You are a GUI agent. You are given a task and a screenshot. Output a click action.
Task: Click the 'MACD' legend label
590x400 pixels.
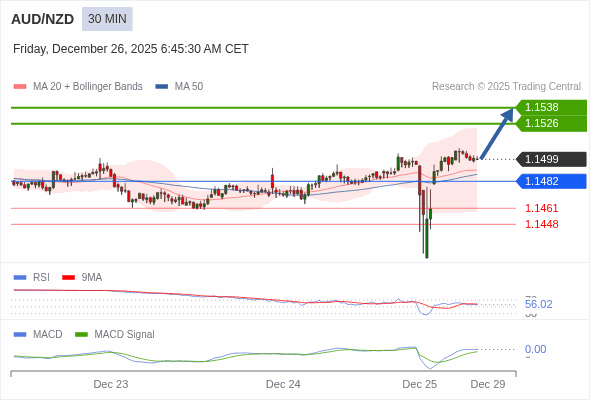[x=48, y=335]
